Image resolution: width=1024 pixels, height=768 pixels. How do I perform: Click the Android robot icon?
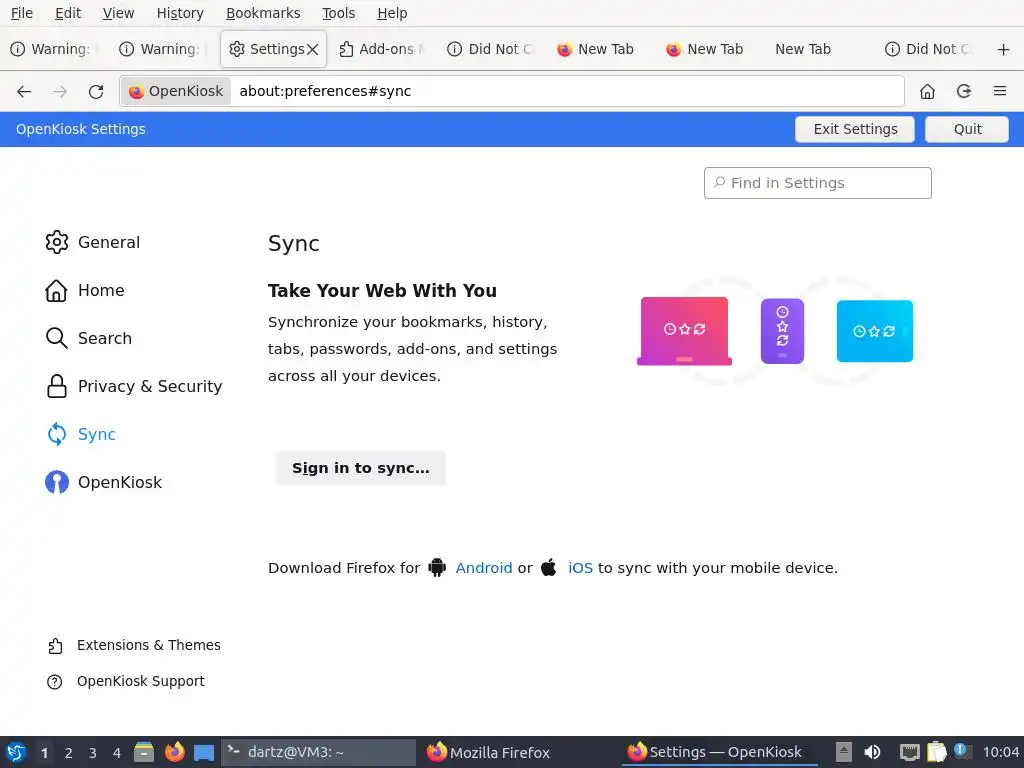[x=437, y=568]
